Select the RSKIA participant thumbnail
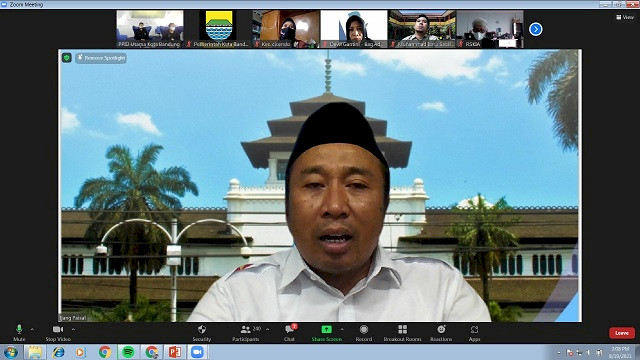 490,29
